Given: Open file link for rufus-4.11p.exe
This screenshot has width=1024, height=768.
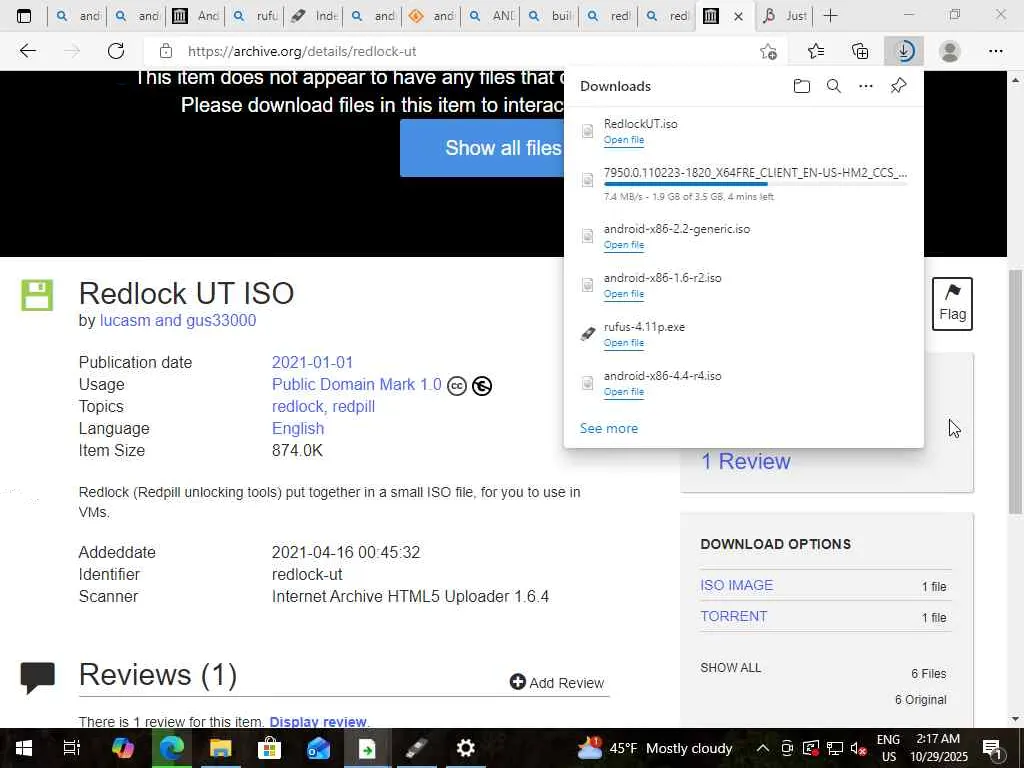Looking at the screenshot, I should (624, 343).
